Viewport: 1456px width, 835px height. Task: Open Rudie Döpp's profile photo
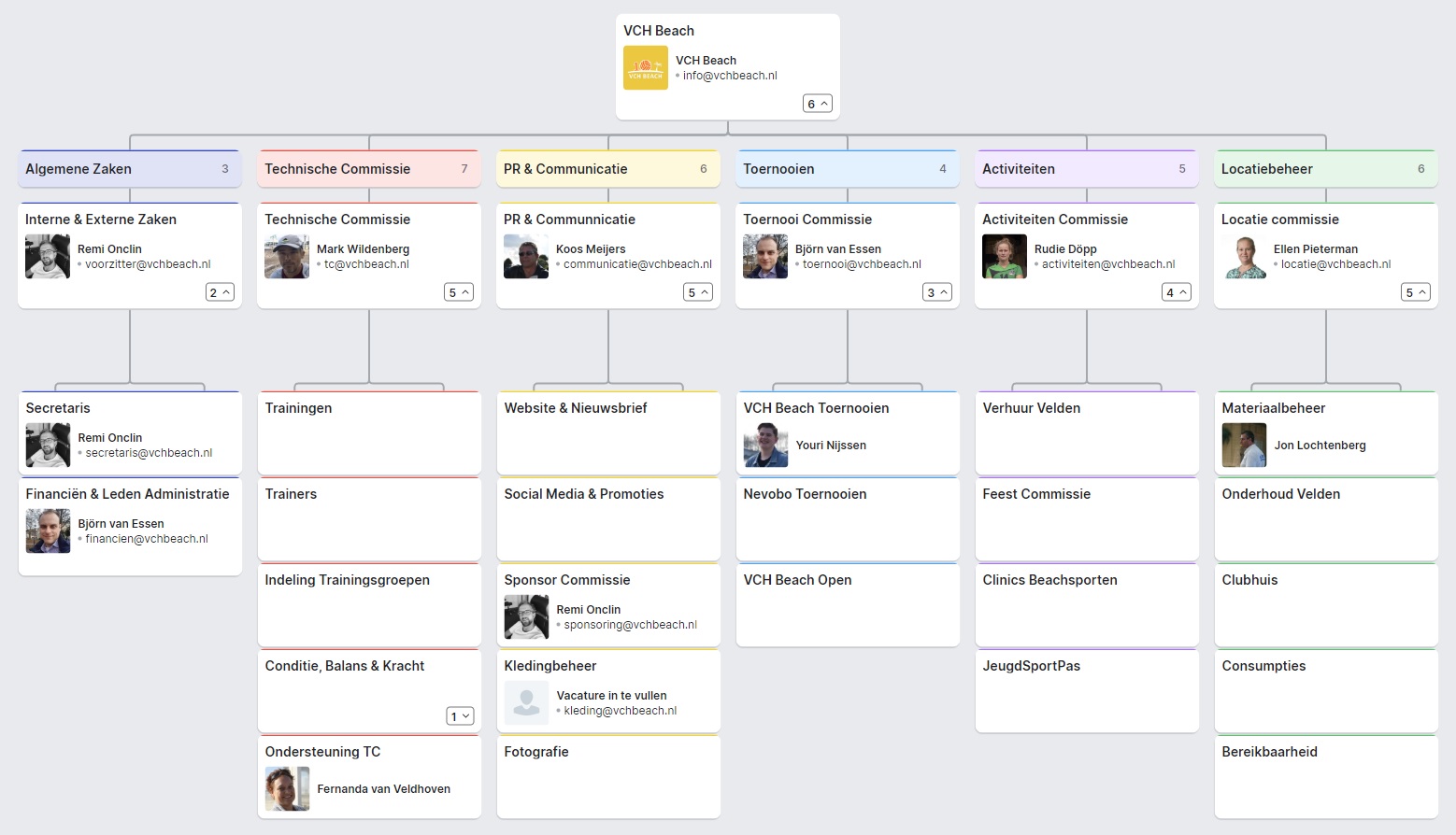point(1005,257)
